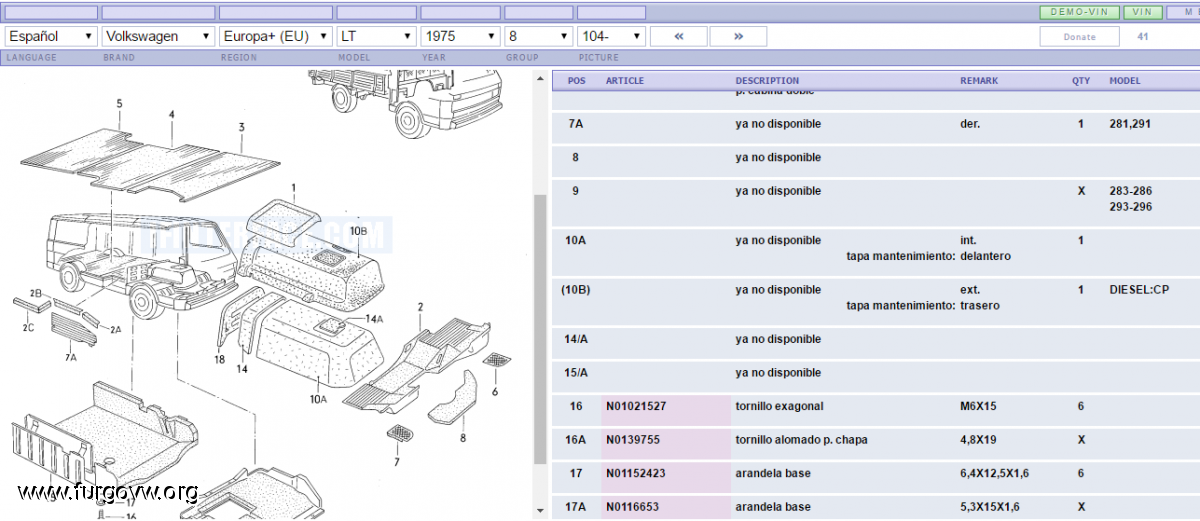Click 'tornillo alomado p. chapa' description
Viewport: 1200px width, 521px height.
[801, 439]
